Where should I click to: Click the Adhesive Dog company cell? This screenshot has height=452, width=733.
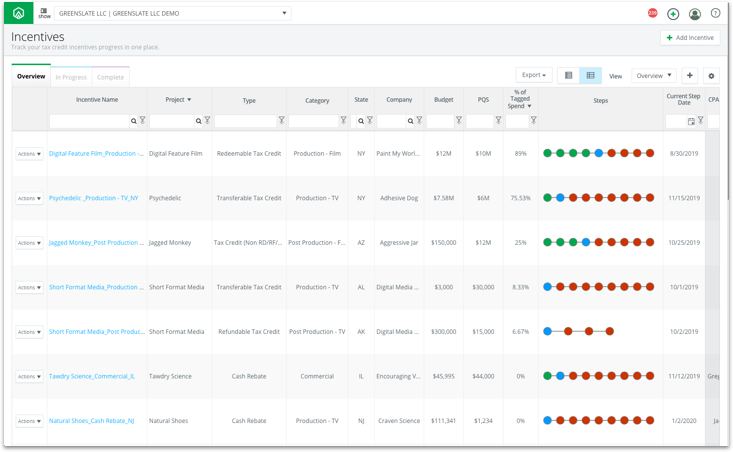click(x=399, y=198)
